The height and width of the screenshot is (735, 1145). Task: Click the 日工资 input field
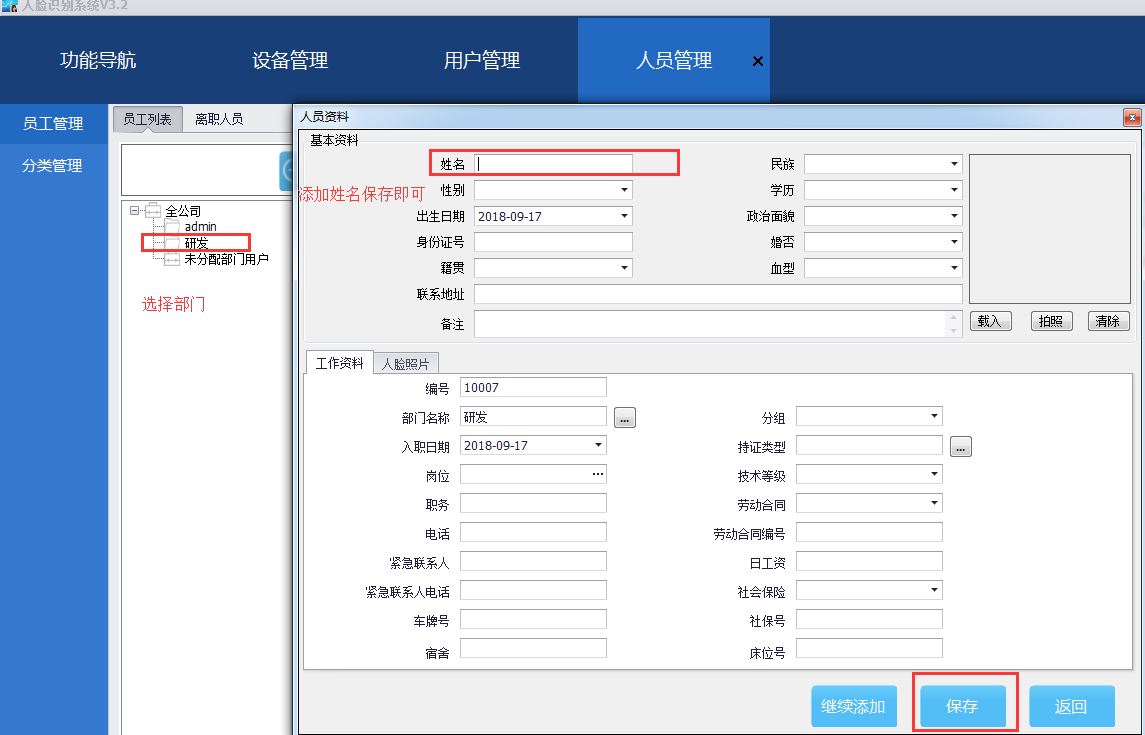pos(869,561)
